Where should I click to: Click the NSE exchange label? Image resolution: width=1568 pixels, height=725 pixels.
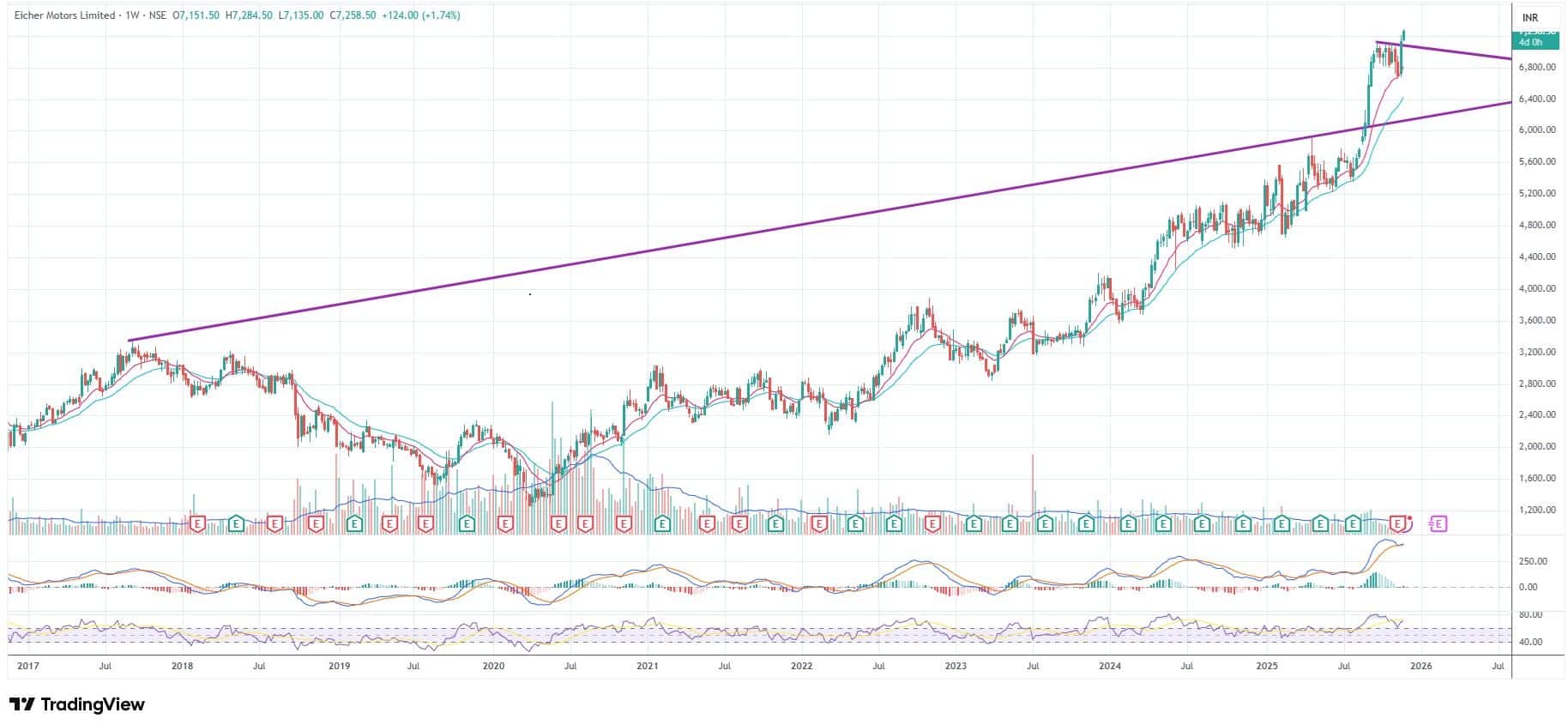coord(158,15)
